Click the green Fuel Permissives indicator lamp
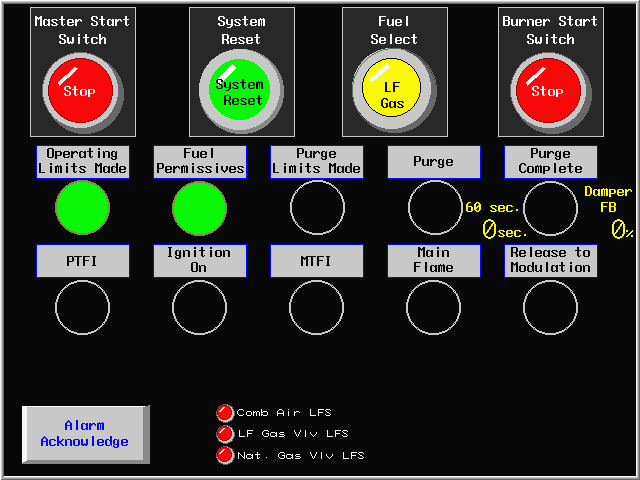The height and width of the screenshot is (480, 640). click(200, 208)
